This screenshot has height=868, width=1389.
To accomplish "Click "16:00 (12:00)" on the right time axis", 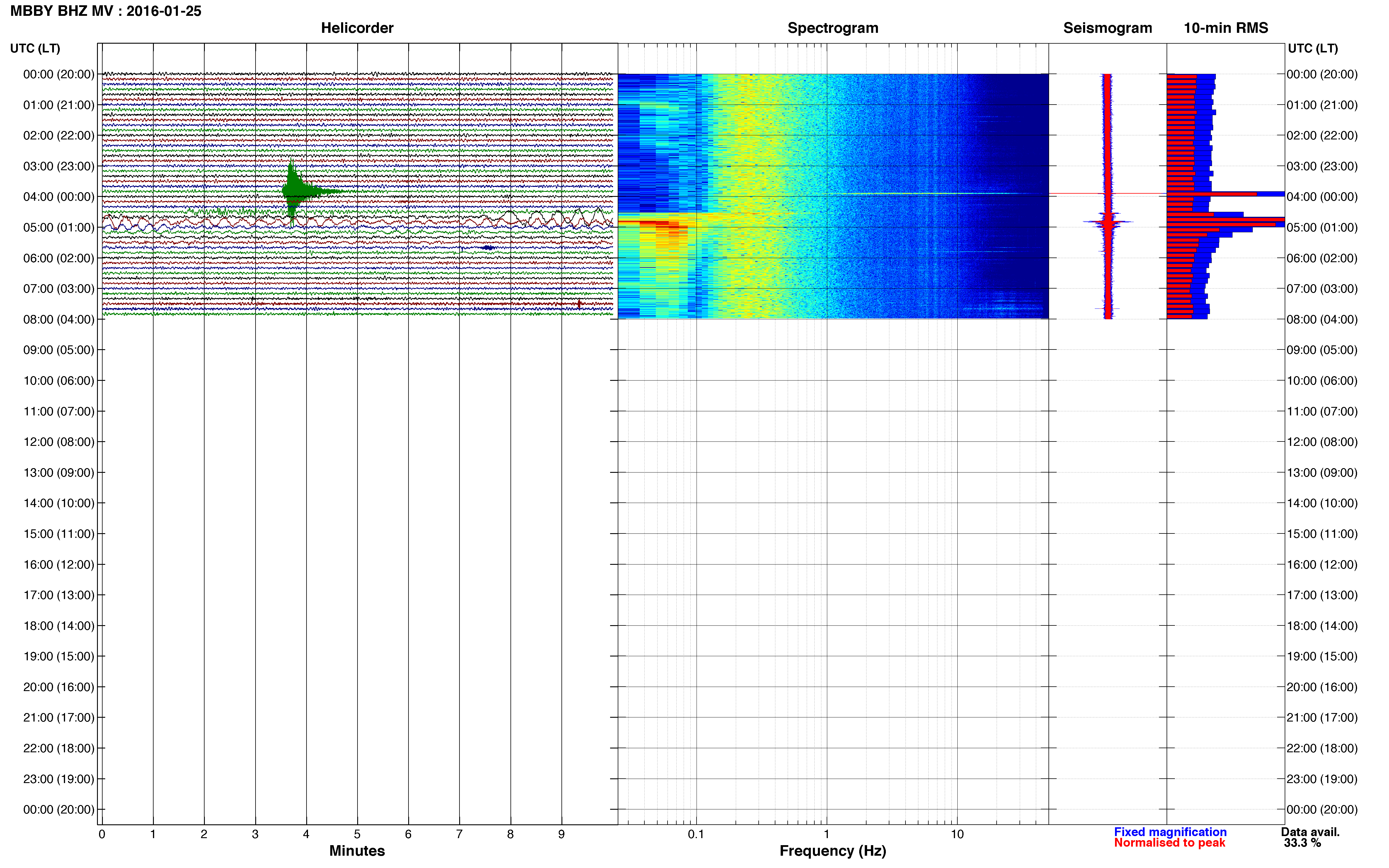I will point(1322,564).
